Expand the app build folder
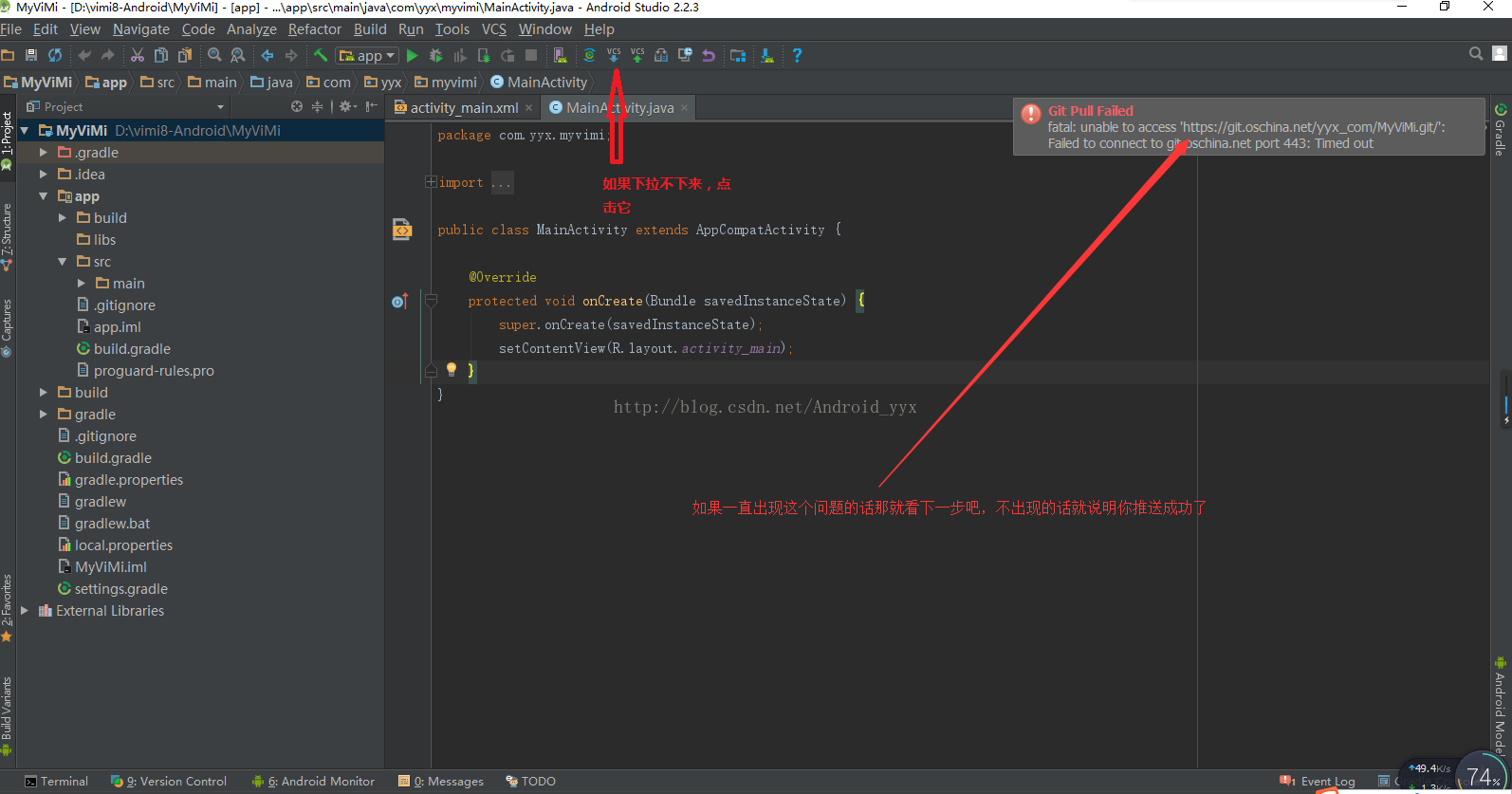The width and height of the screenshot is (1512, 794). pyautogui.click(x=63, y=217)
